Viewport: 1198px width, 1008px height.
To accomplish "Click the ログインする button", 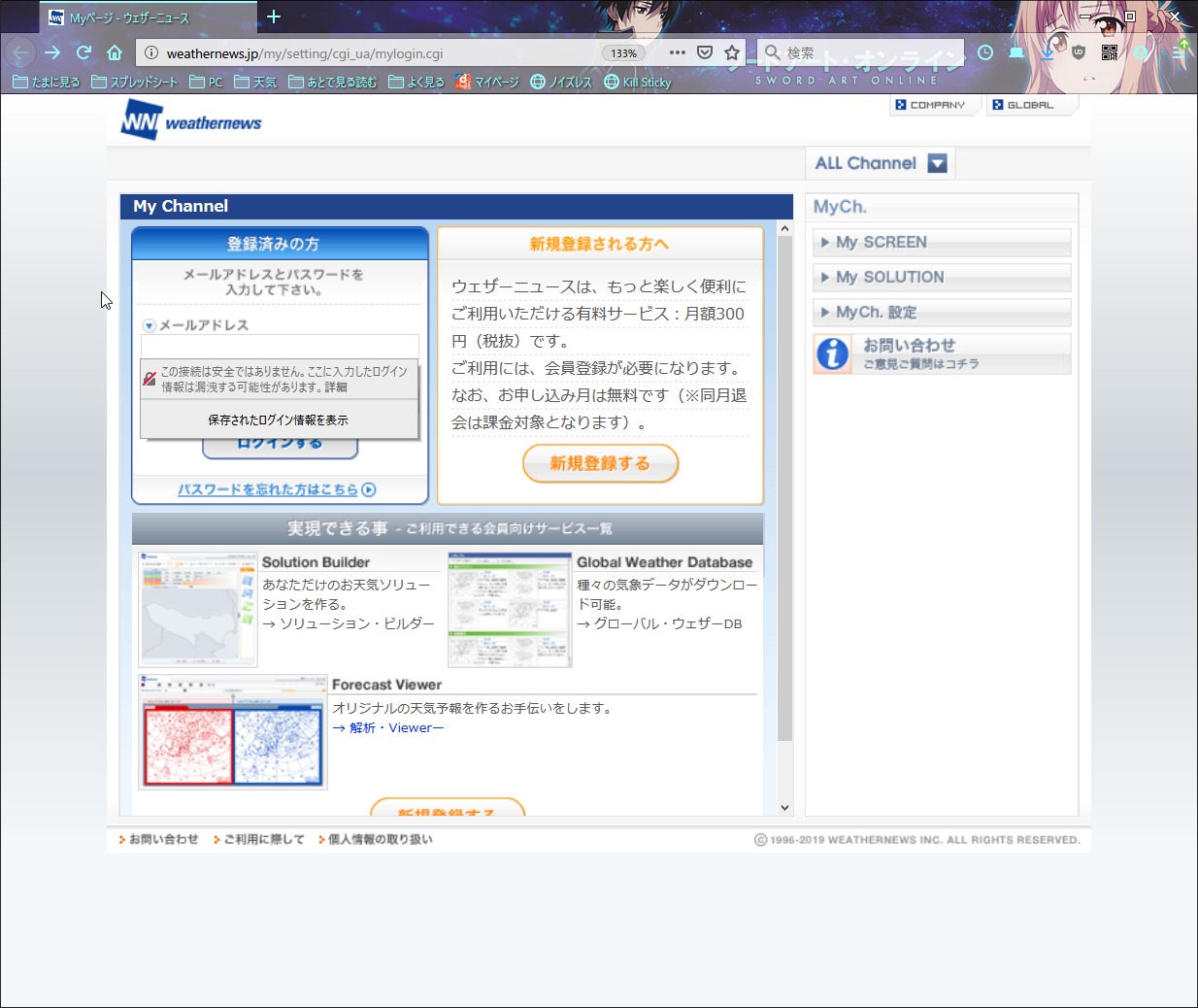I will point(280,446).
